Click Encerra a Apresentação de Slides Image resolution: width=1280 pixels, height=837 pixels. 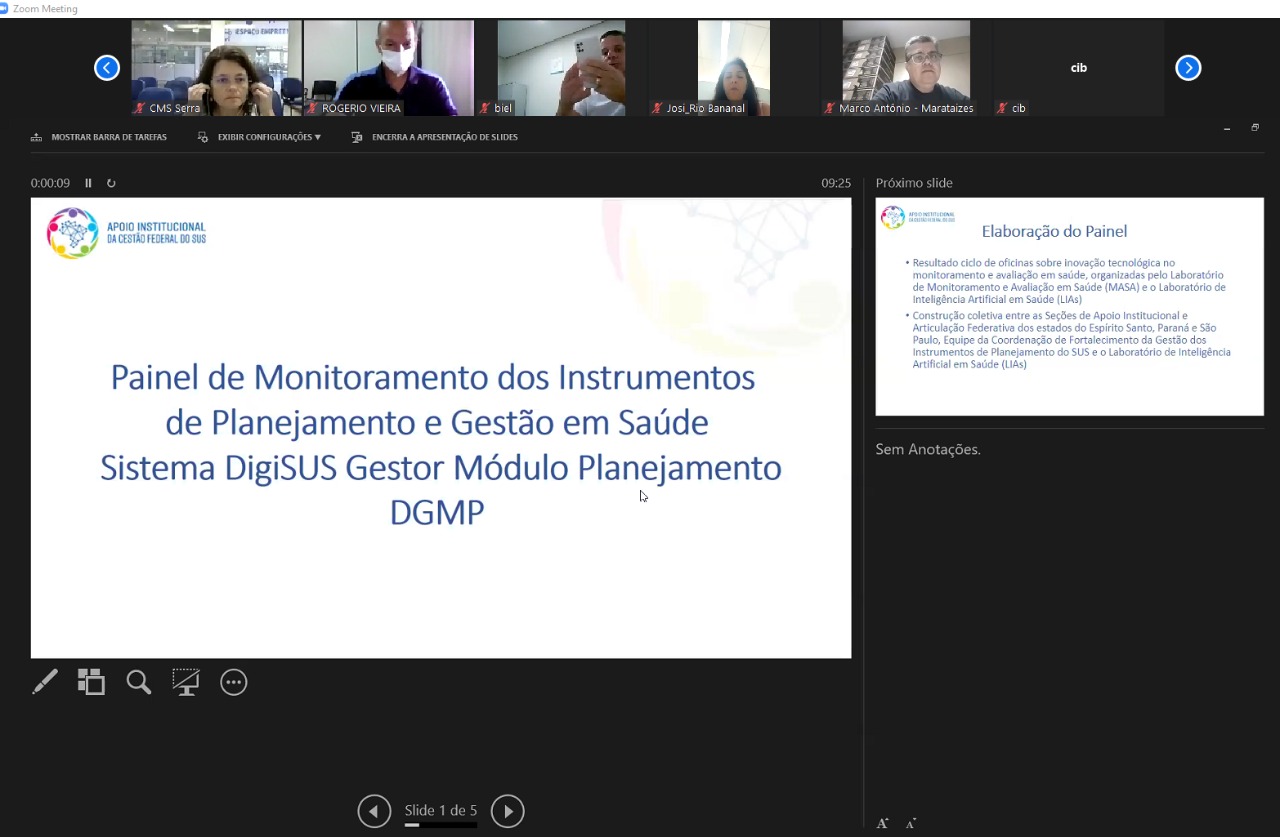[435, 137]
